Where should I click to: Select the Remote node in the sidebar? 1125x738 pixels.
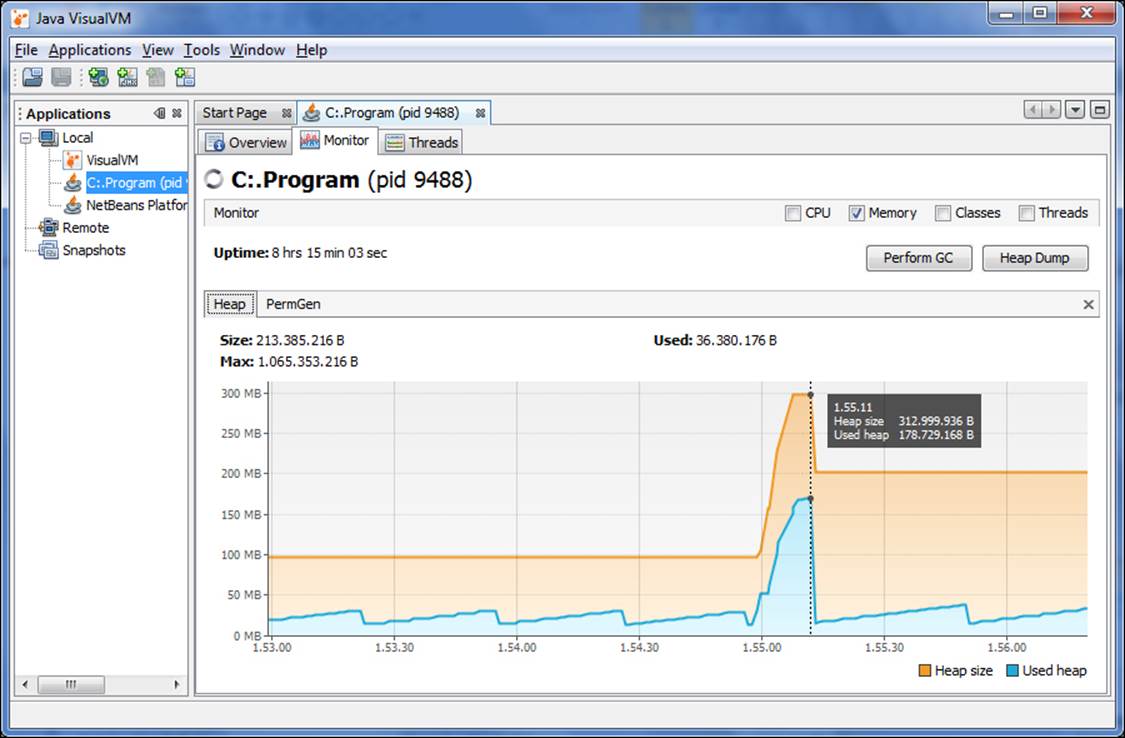[84, 227]
